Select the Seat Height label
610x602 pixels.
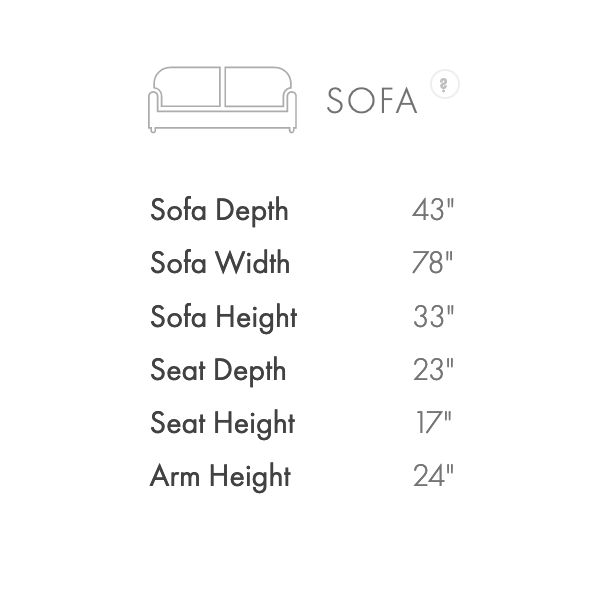point(222,423)
